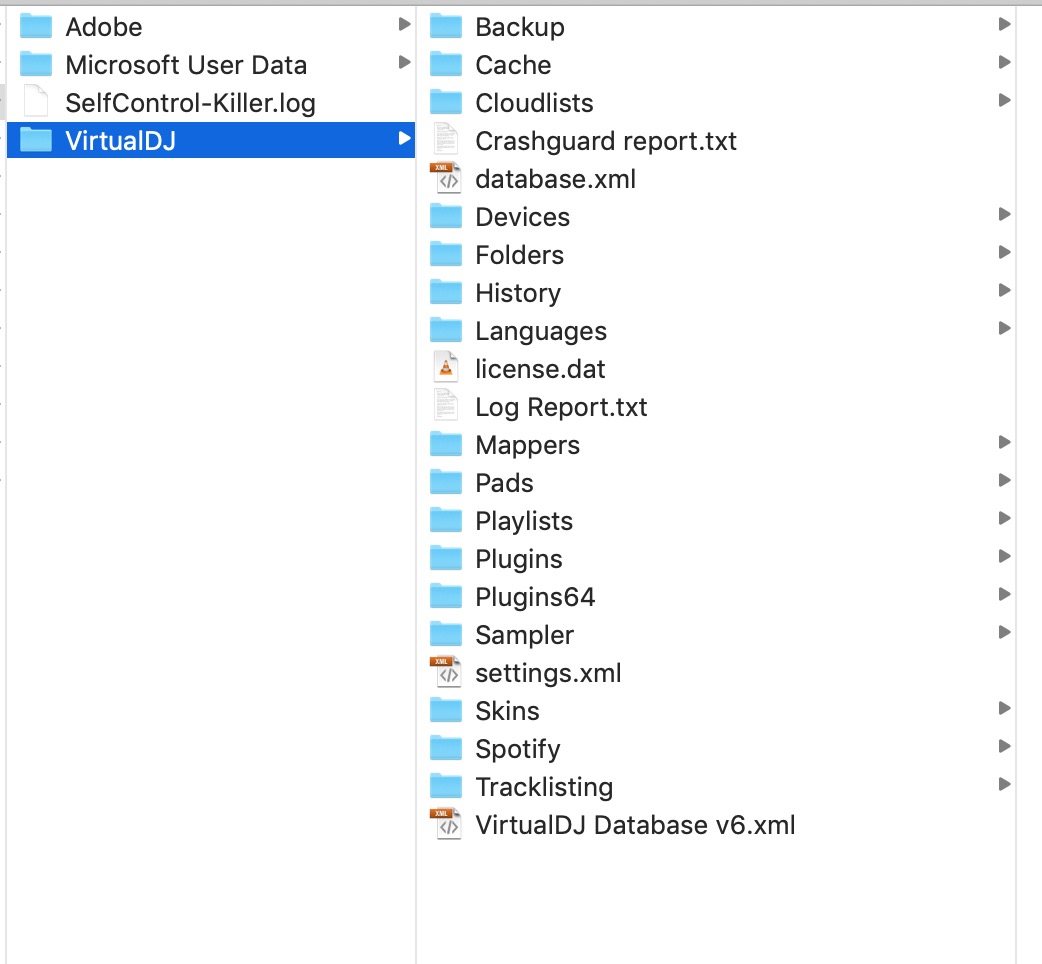1042x964 pixels.
Task: Click the History folder icon
Action: point(446,292)
